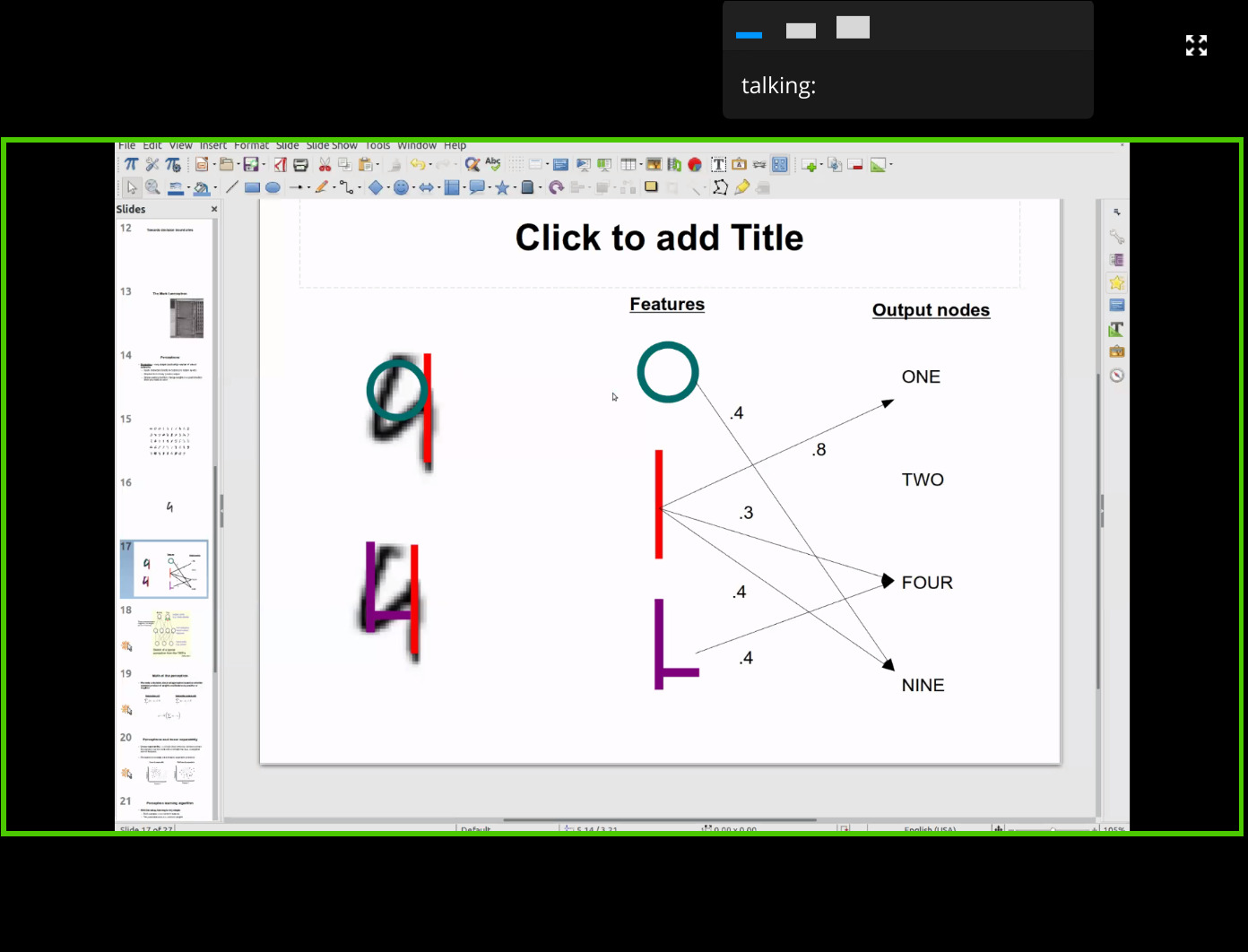Select the blue-underlined first tab indicator above 'talking:'
1248x952 pixels.
pos(749,35)
